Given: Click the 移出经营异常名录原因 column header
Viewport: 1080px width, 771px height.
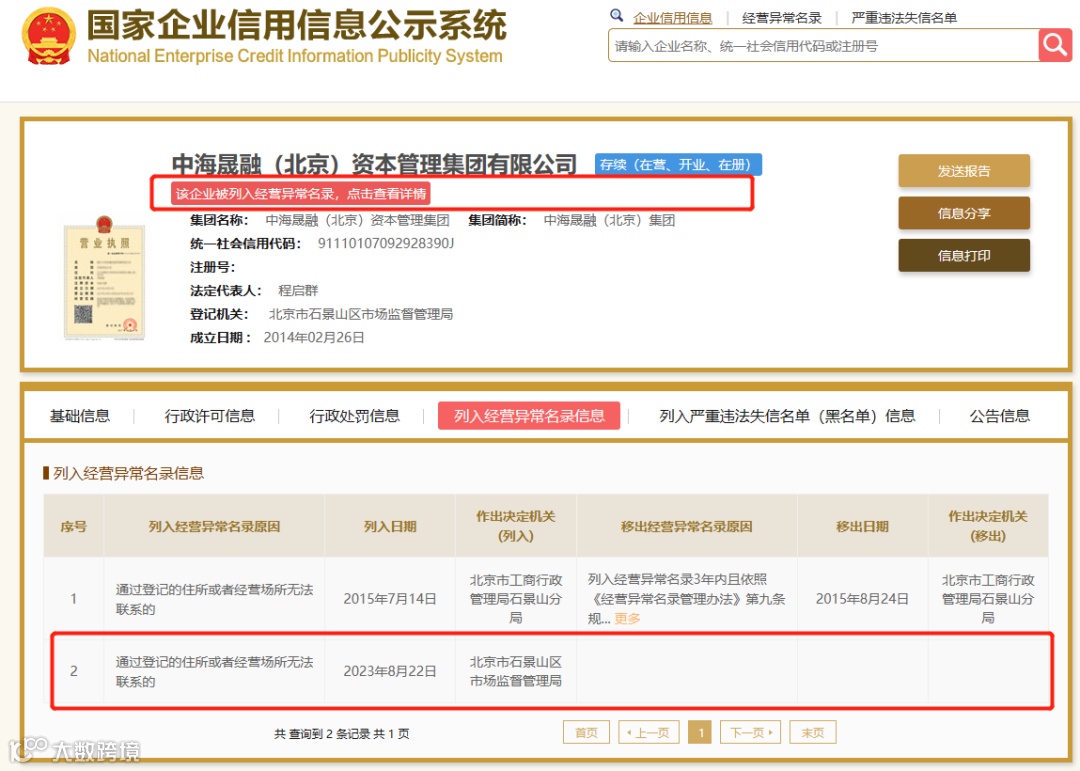Looking at the screenshot, I should pos(686,526).
